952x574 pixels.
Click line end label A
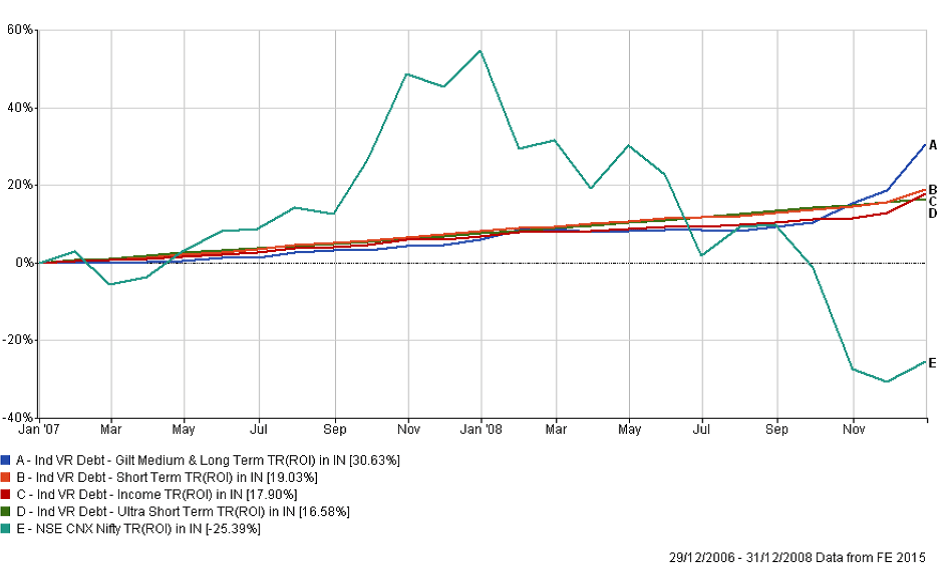[933, 145]
